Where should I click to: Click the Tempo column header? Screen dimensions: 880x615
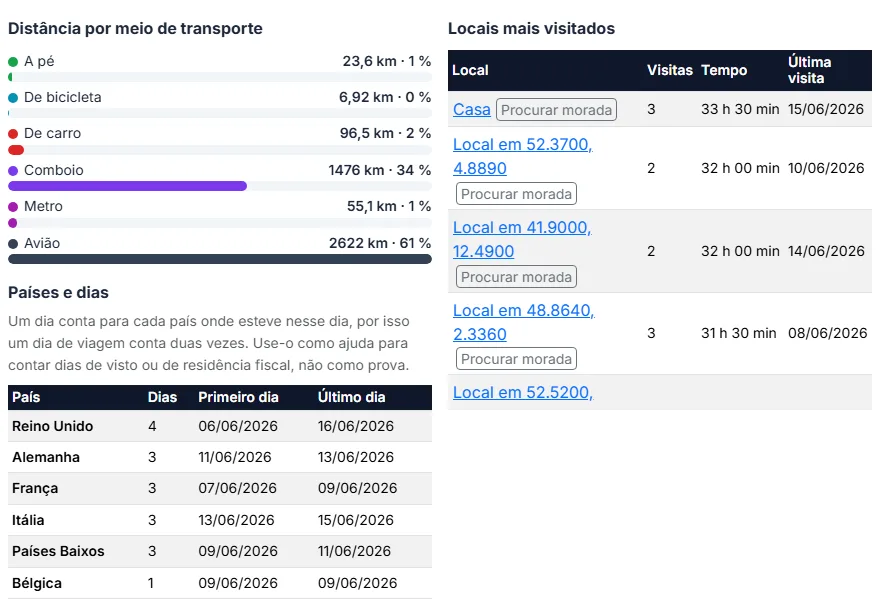pos(724,70)
